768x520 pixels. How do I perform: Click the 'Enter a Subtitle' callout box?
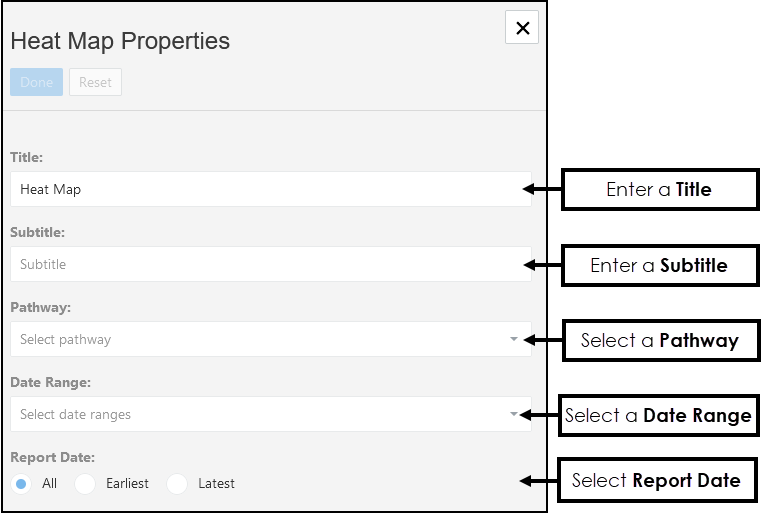659,265
